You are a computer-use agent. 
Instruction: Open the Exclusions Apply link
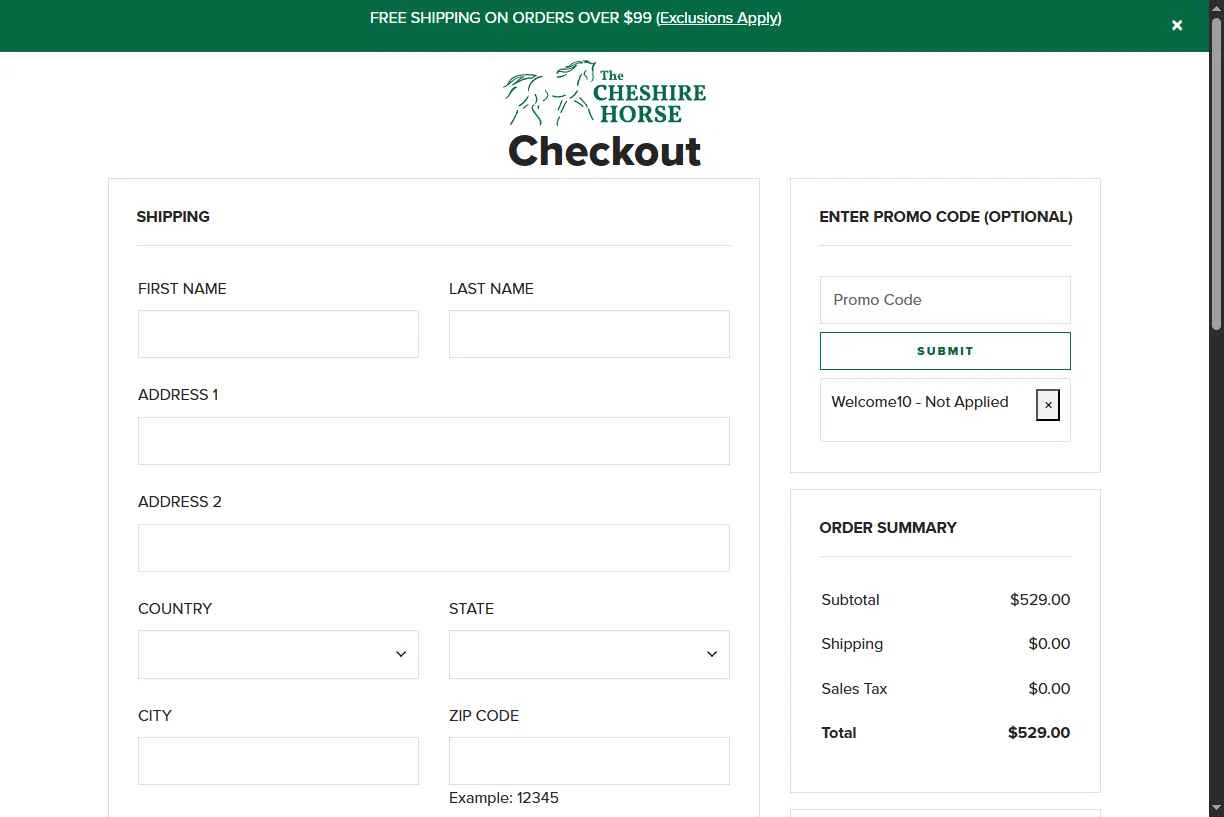(x=719, y=18)
